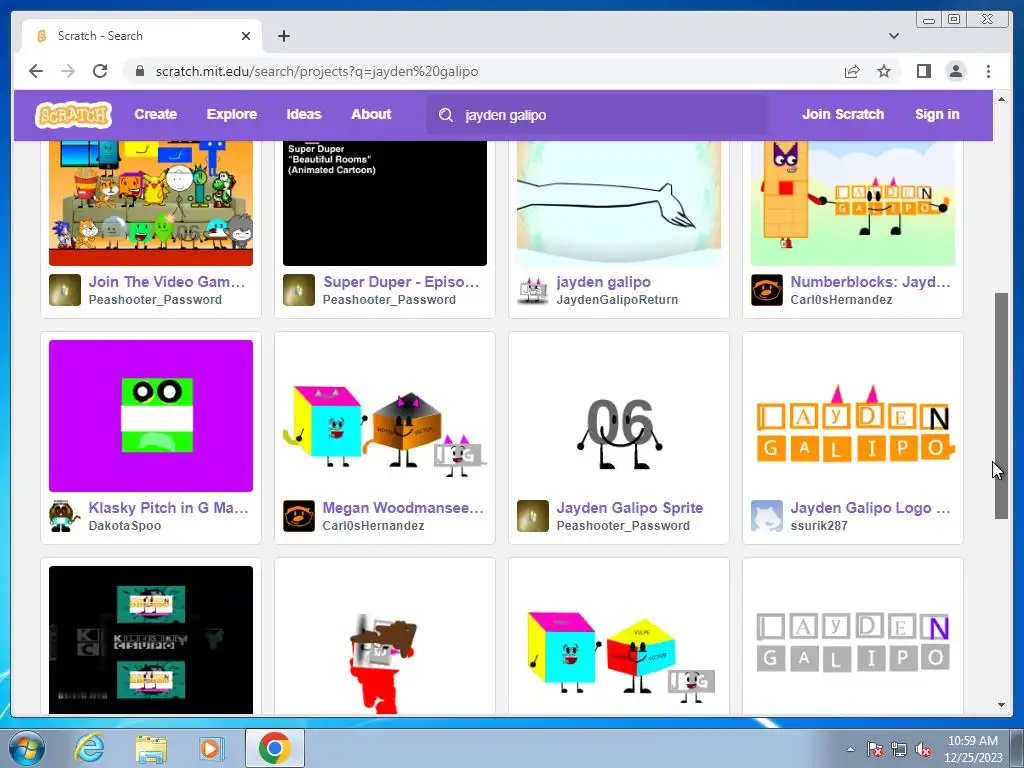Click Chrome icon in taskbar
Screen dimensions: 1024x768
(x=274, y=748)
